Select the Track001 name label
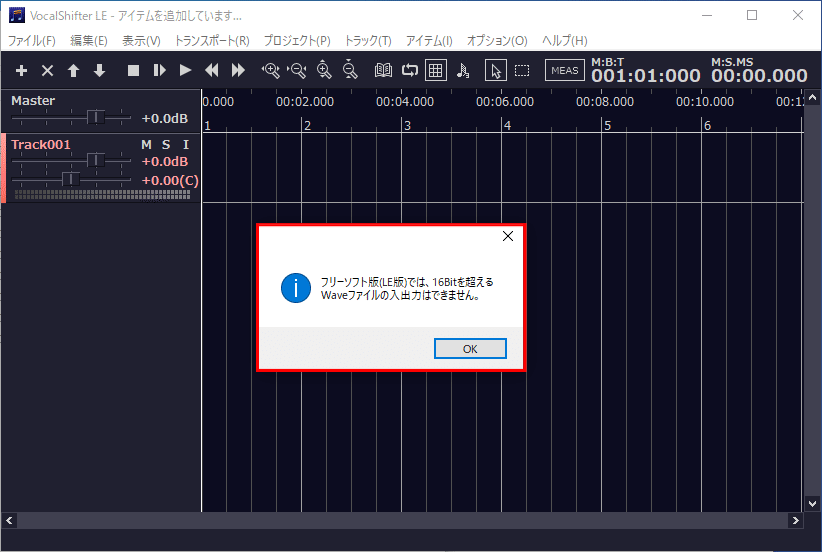Image resolution: width=822 pixels, height=552 pixels. 41,145
